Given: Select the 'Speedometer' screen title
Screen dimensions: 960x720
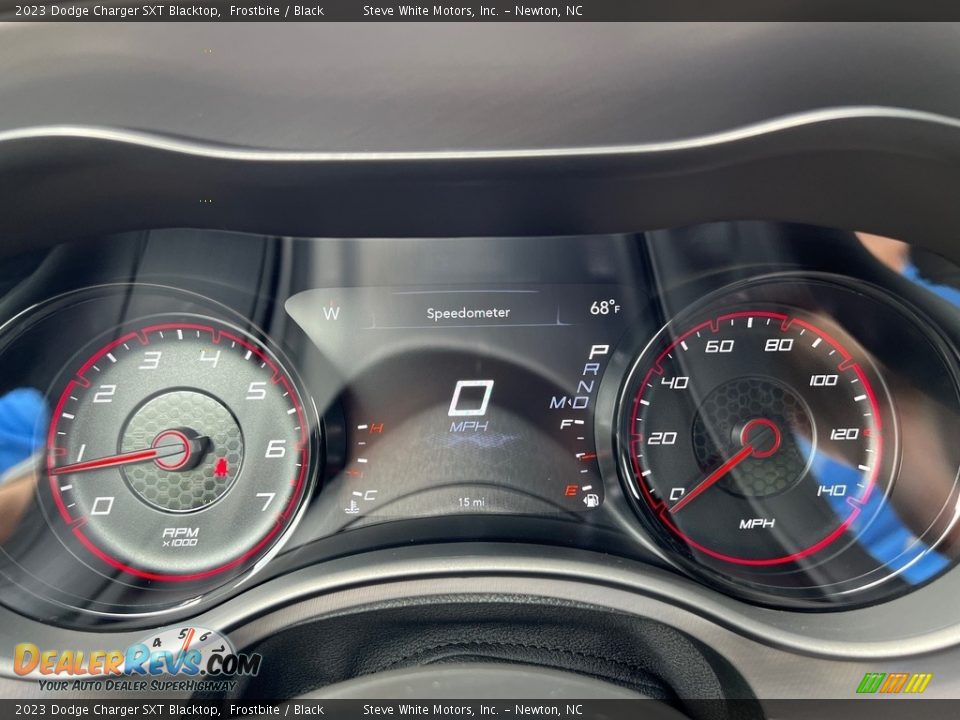Looking at the screenshot, I should [x=468, y=313].
